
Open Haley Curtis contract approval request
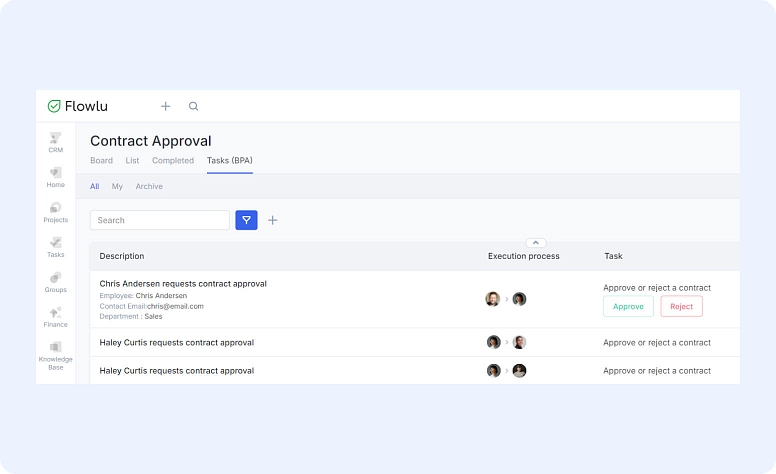tap(177, 342)
